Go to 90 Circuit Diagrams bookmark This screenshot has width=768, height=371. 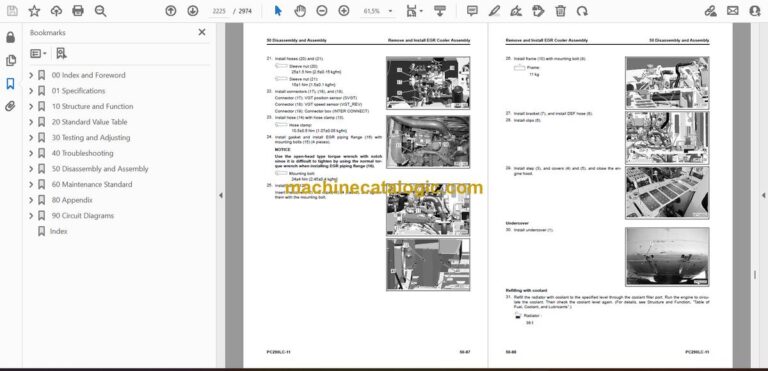pyautogui.click(x=82, y=216)
